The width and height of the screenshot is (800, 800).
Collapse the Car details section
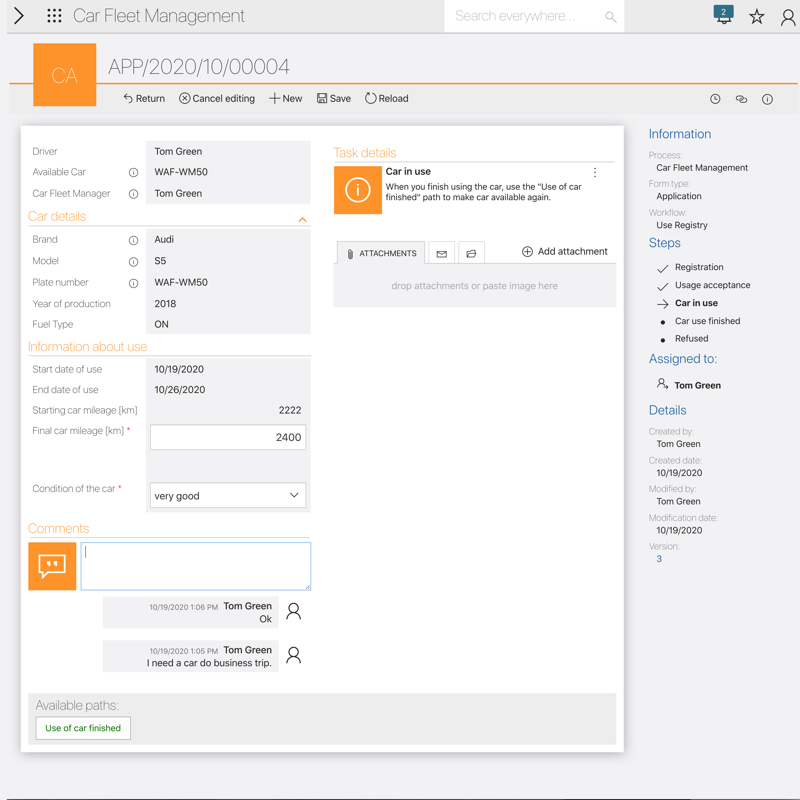302,219
